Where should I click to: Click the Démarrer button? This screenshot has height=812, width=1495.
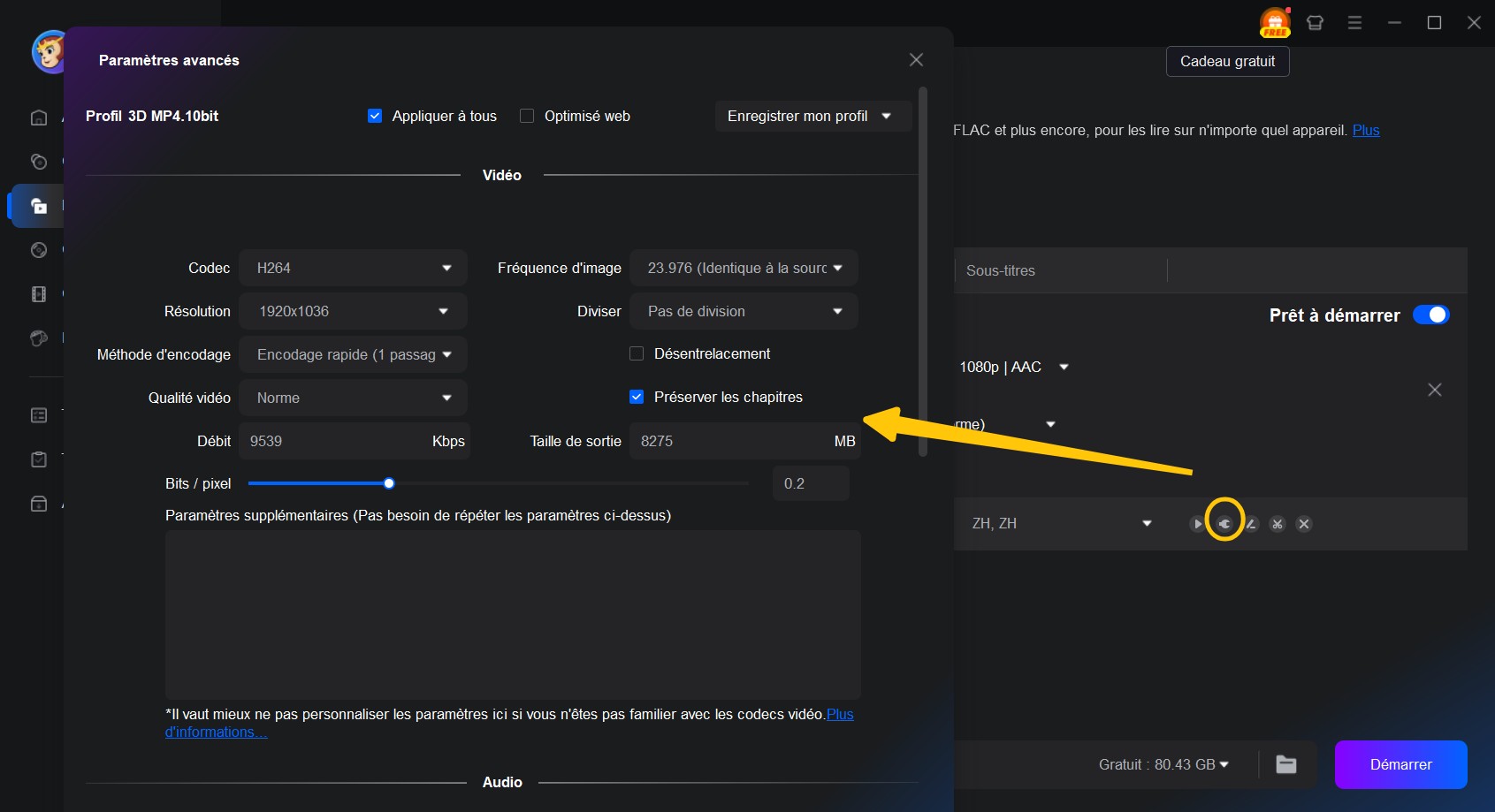[1400, 764]
